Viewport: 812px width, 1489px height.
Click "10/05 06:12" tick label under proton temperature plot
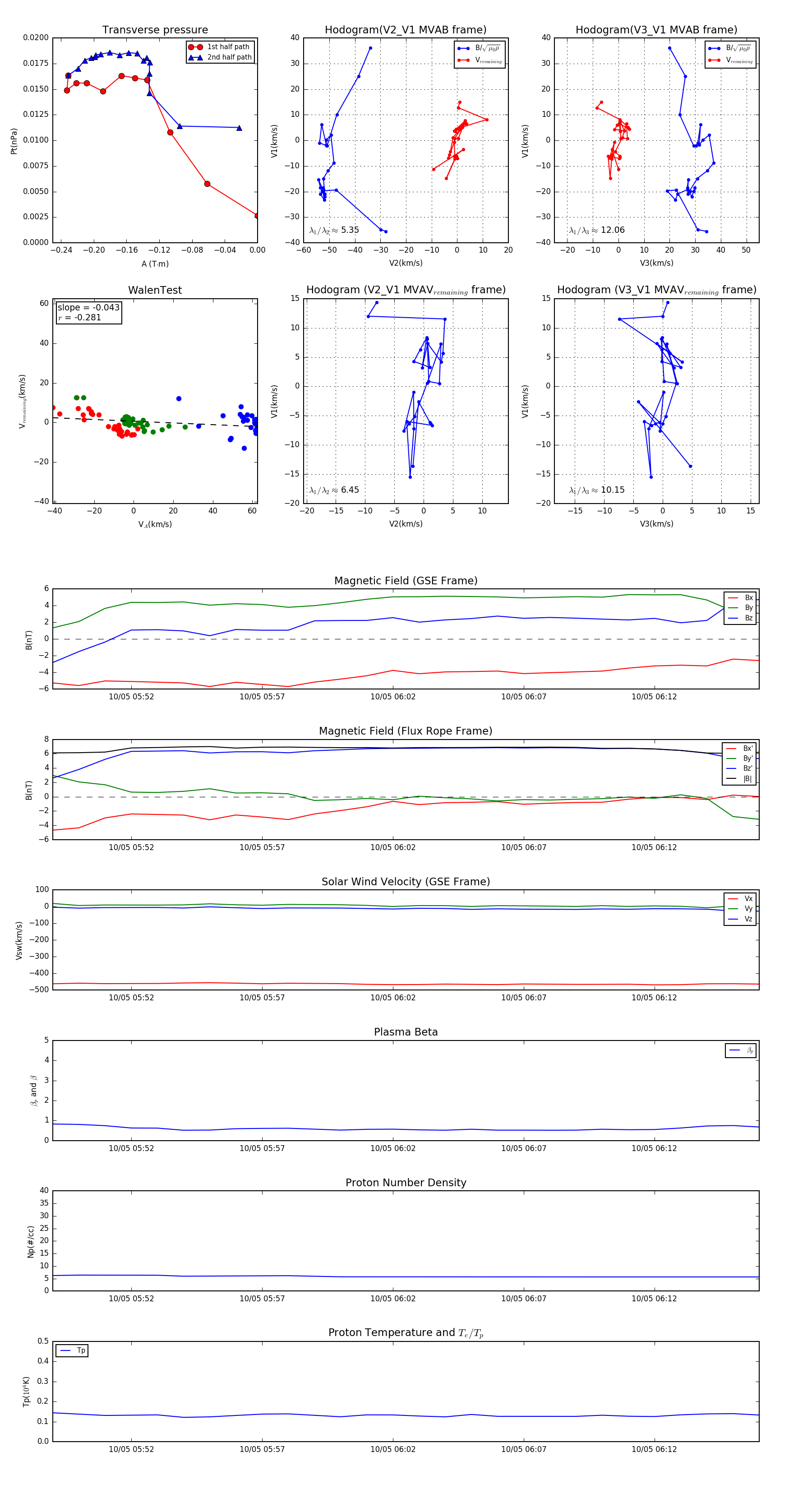pos(654,1450)
